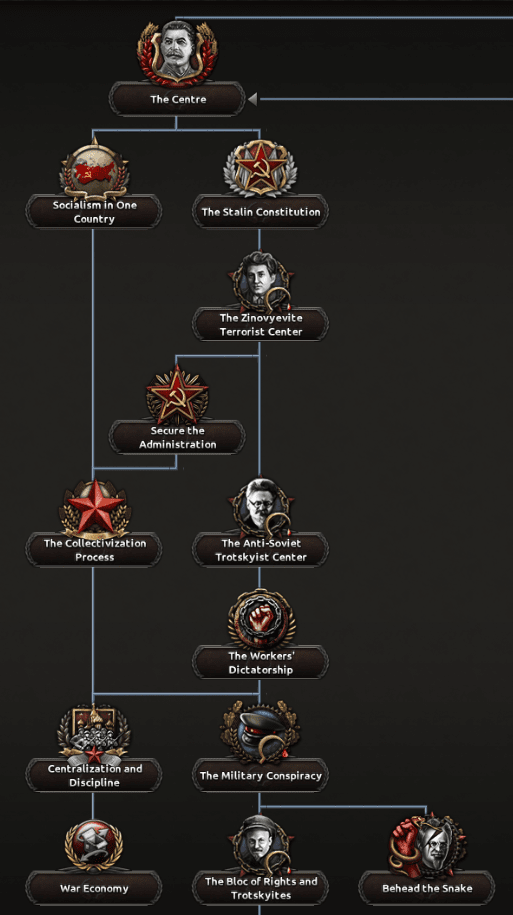Viewport: 513px width, 915px height.
Task: Select the Zinovyevite Terrorist Center portrait icon
Action: pos(260,281)
